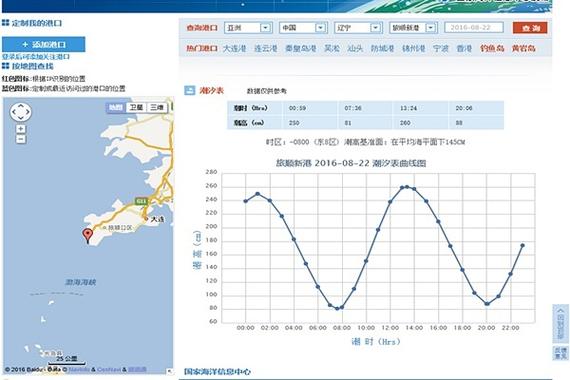Select hot port 钓鱼岛
The height and width of the screenshot is (380, 570).
(x=492, y=48)
